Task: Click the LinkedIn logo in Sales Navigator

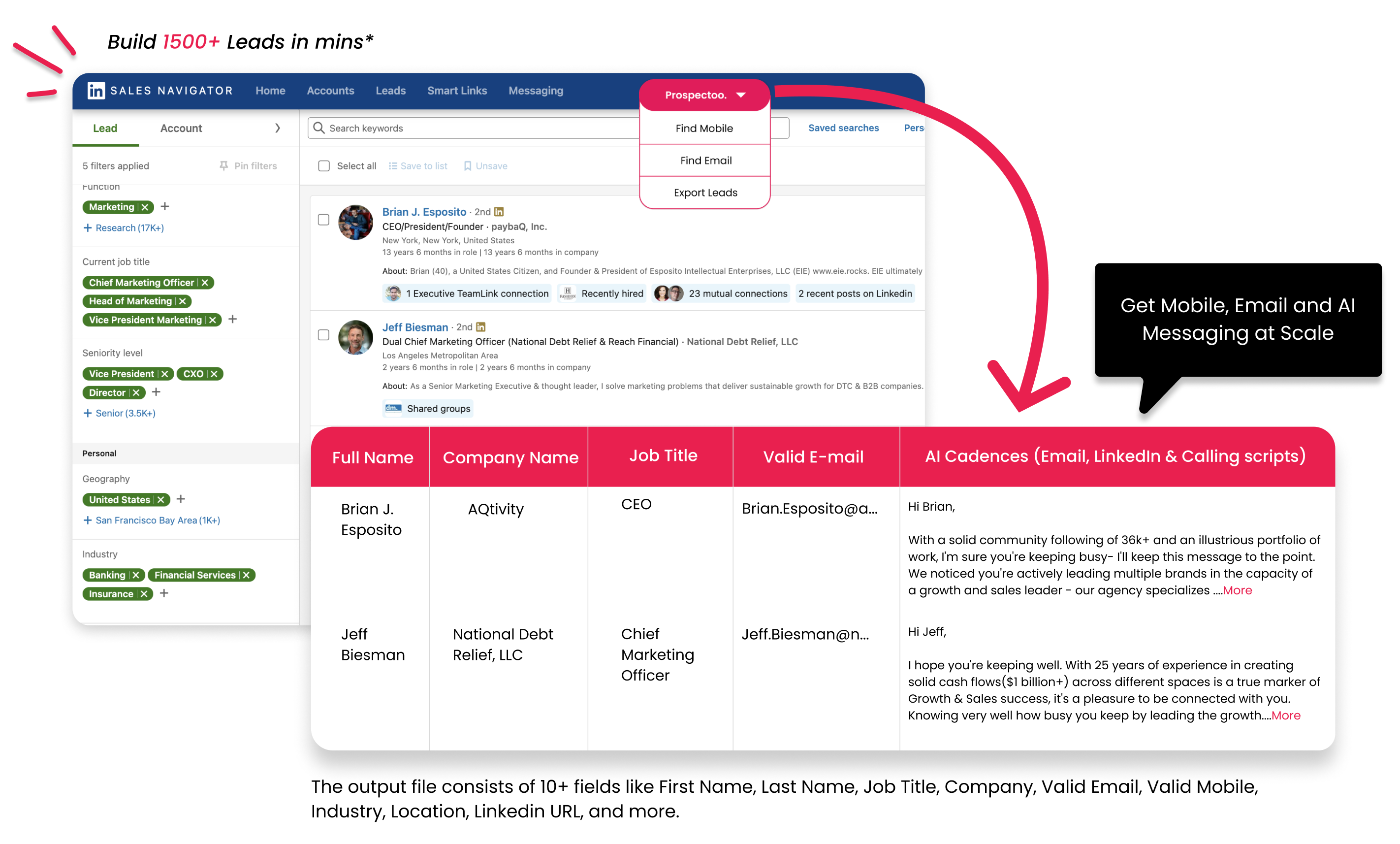Action: tap(96, 91)
